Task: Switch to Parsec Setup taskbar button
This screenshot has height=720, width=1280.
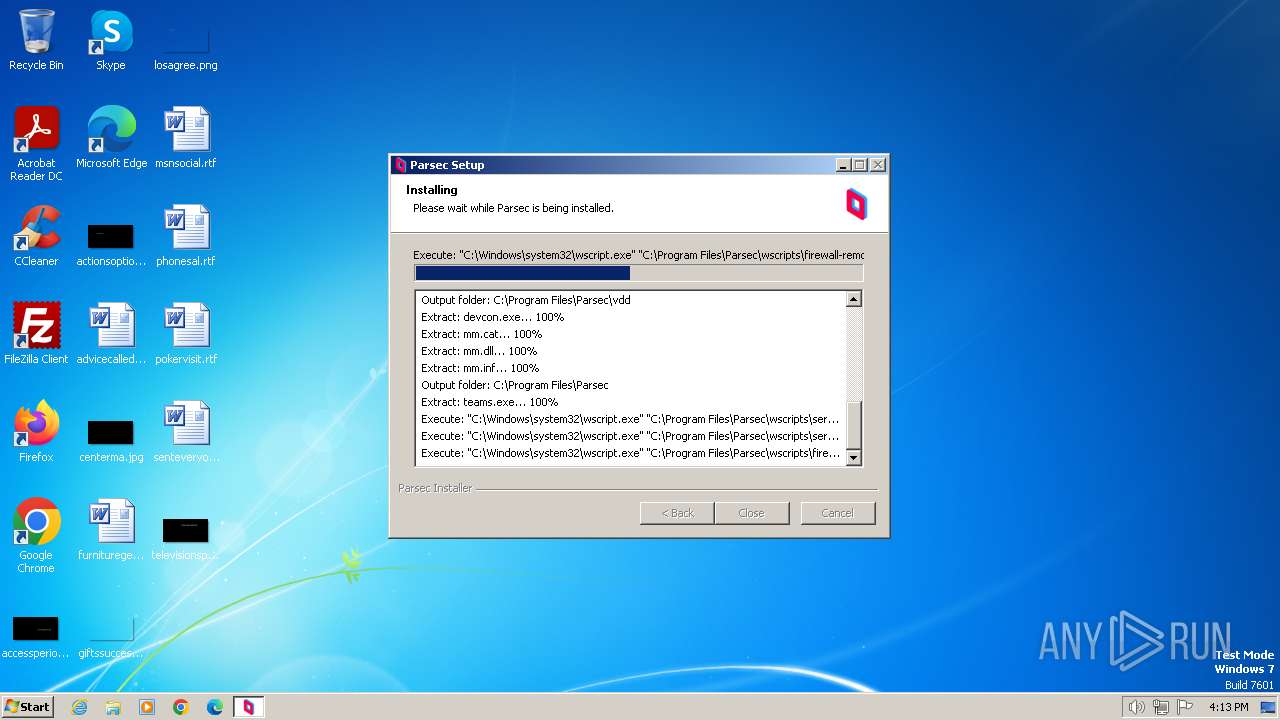Action: pyautogui.click(x=249, y=707)
